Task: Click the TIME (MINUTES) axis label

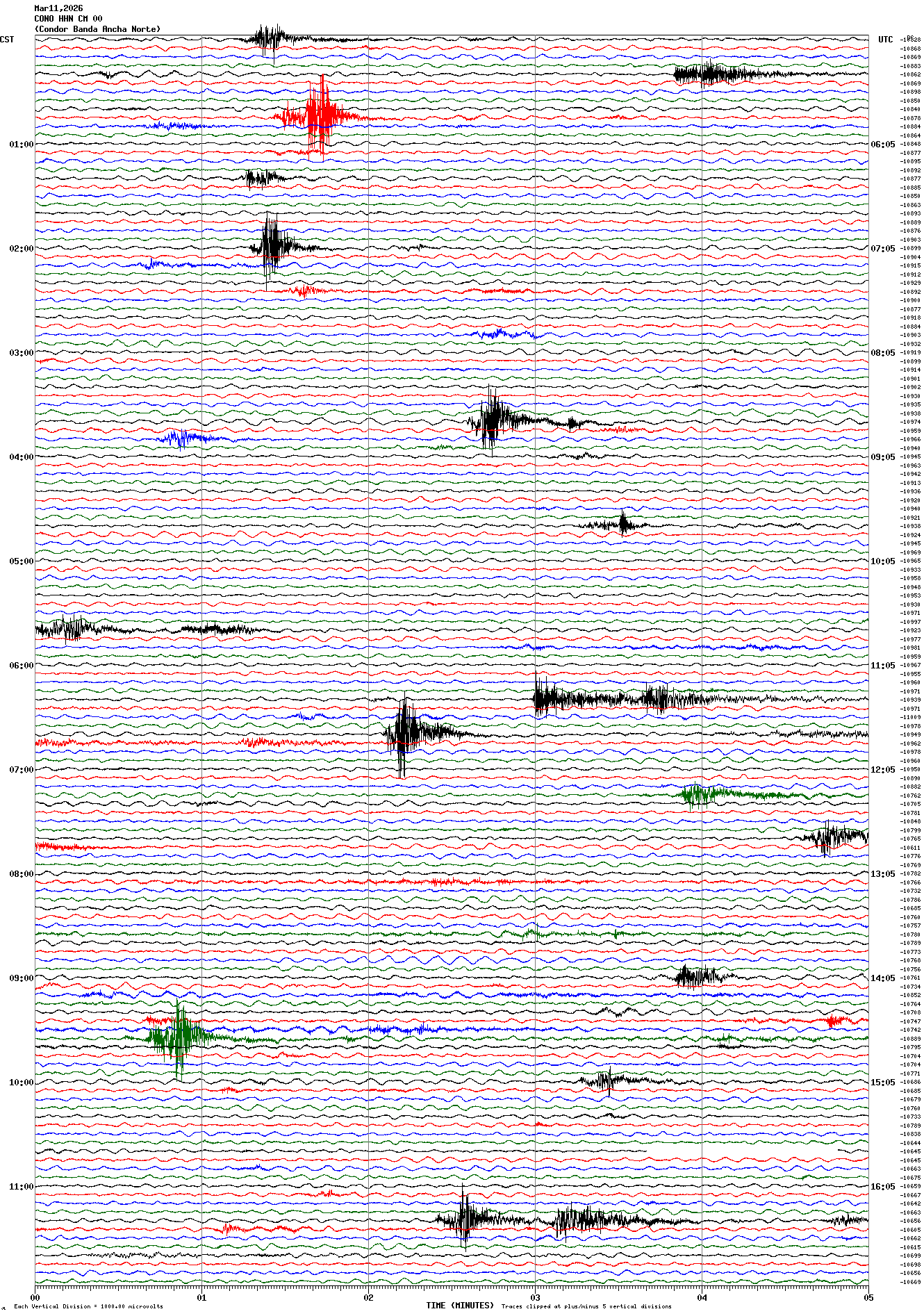Action: pyautogui.click(x=459, y=1306)
